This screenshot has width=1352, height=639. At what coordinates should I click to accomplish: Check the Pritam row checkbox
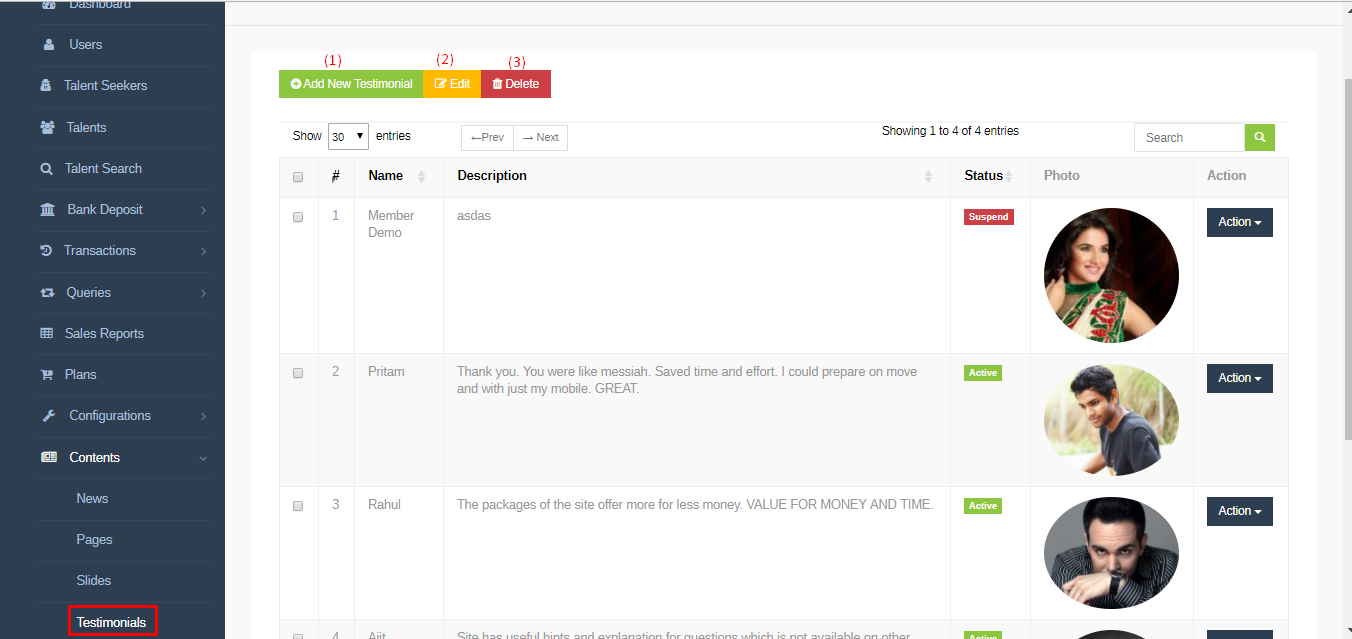tap(298, 373)
